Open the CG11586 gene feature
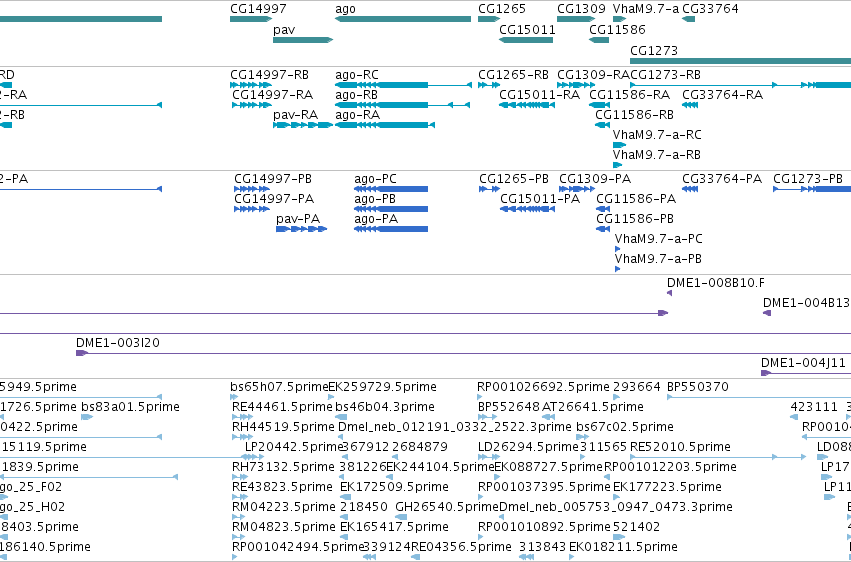This screenshot has width=851, height=562. pos(599,40)
